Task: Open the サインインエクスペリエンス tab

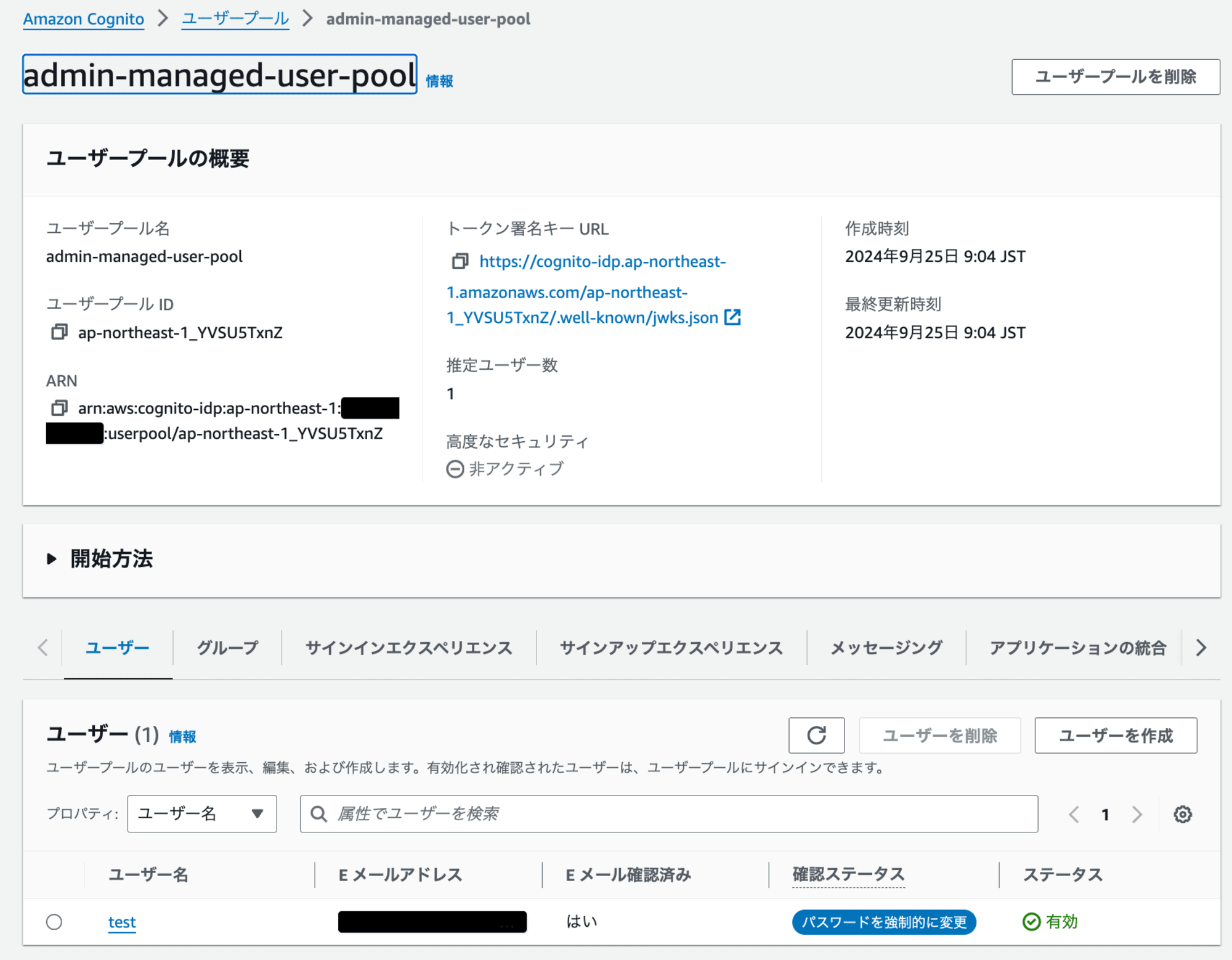Action: pos(409,648)
